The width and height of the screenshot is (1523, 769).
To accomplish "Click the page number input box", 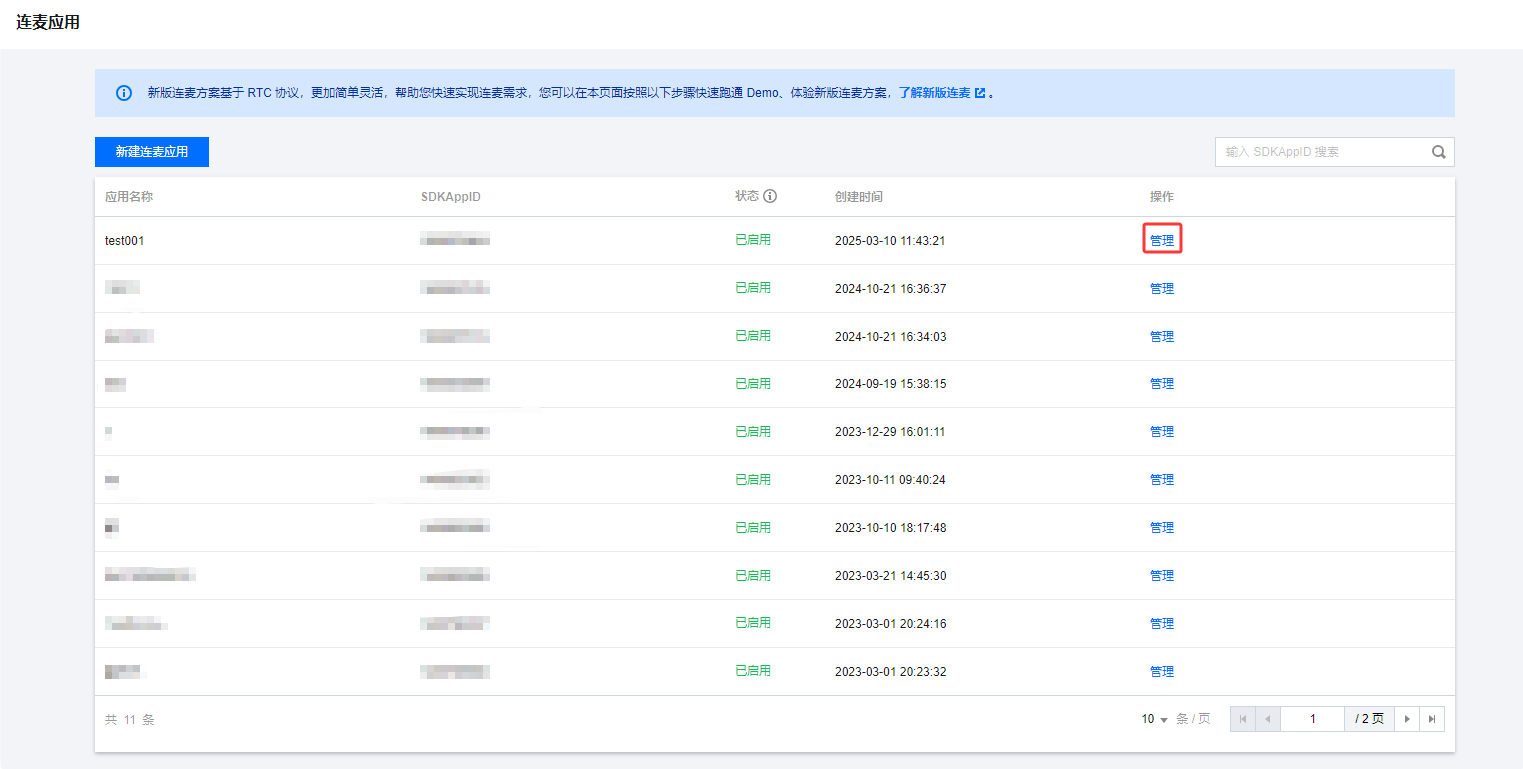I will coord(1312,719).
